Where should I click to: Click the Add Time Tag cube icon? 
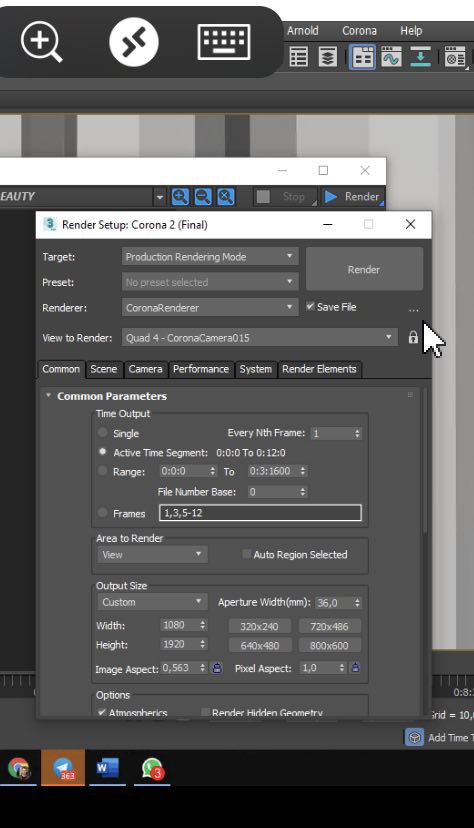tap(414, 737)
